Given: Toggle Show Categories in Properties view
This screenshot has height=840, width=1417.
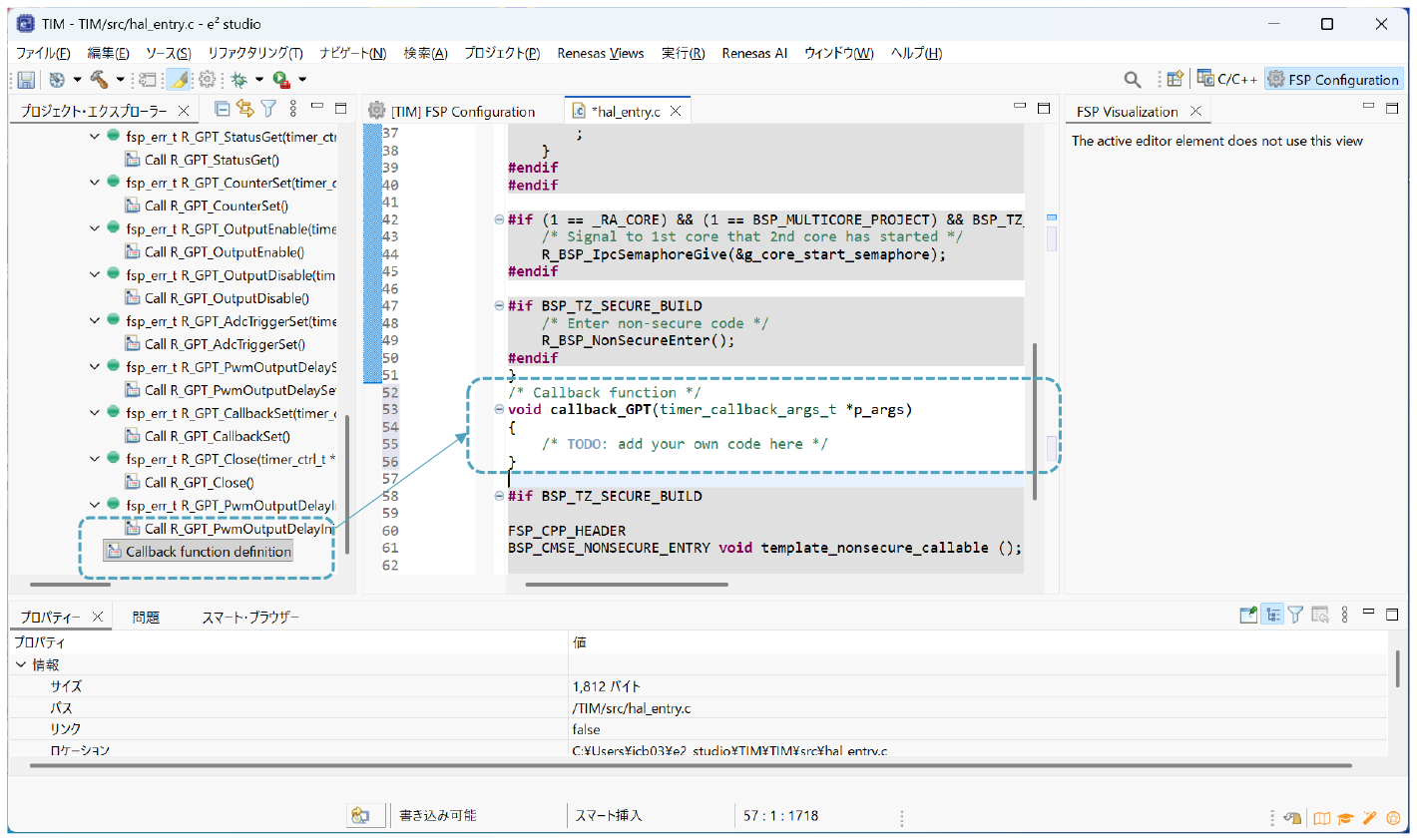Looking at the screenshot, I should tap(1272, 615).
